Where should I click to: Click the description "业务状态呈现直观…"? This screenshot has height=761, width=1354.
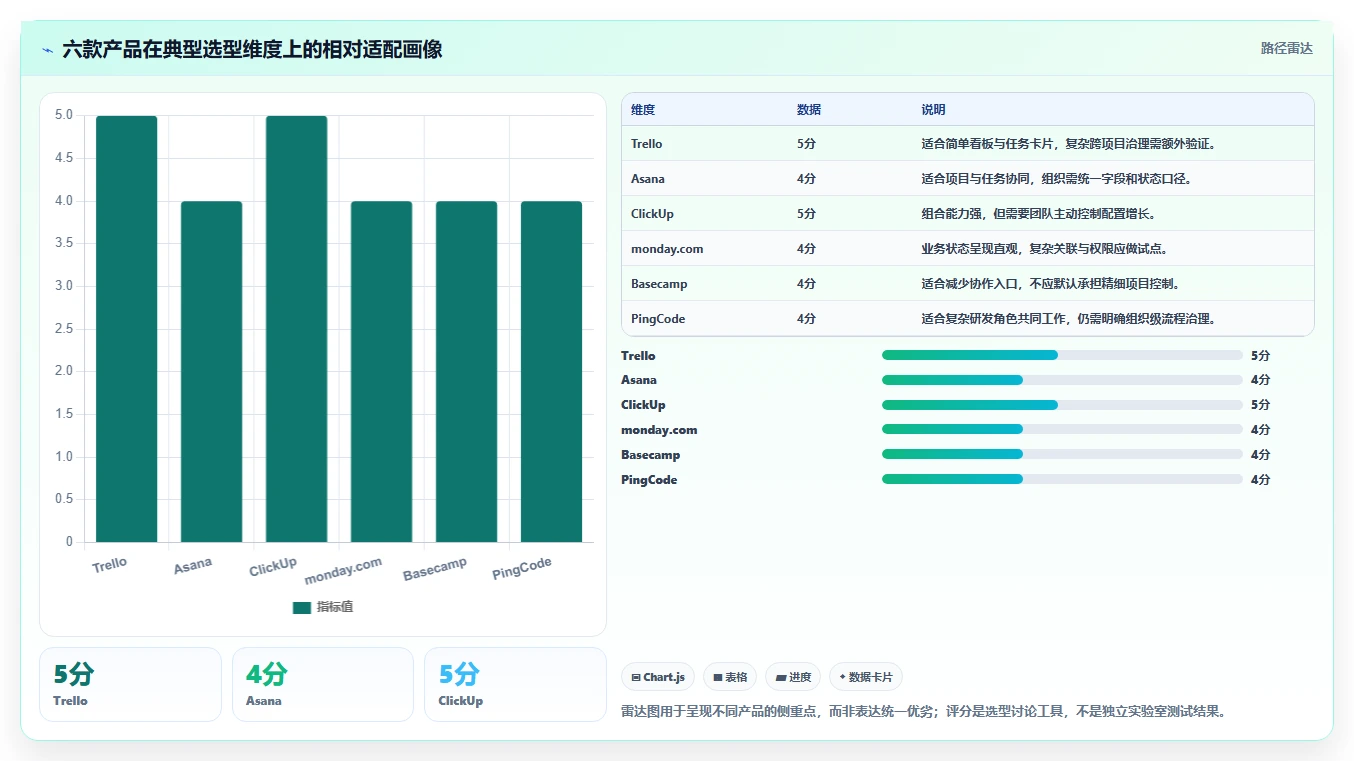1044,249
